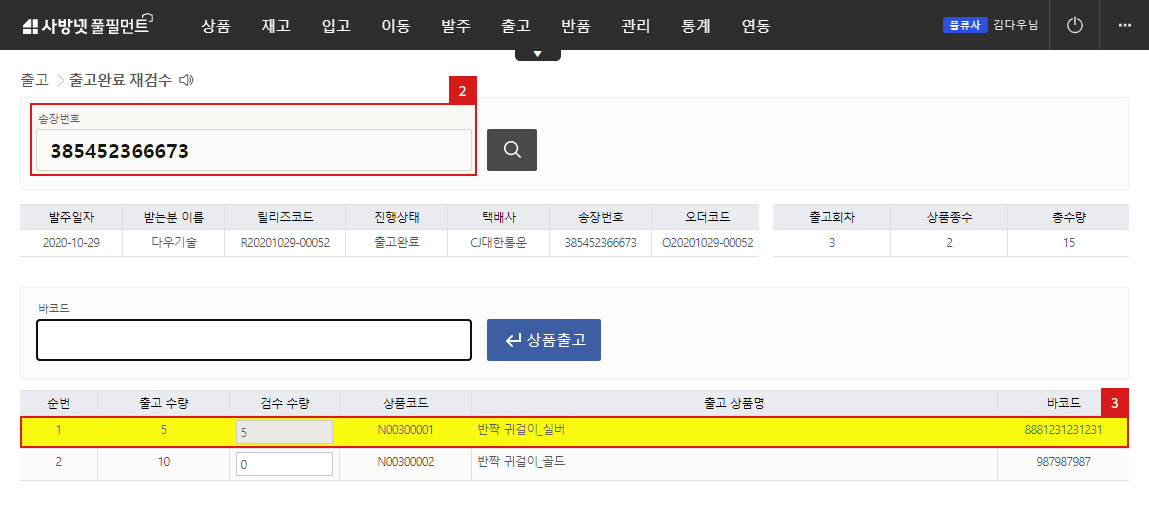Click the CJ대한통운 courier cell

(498, 242)
